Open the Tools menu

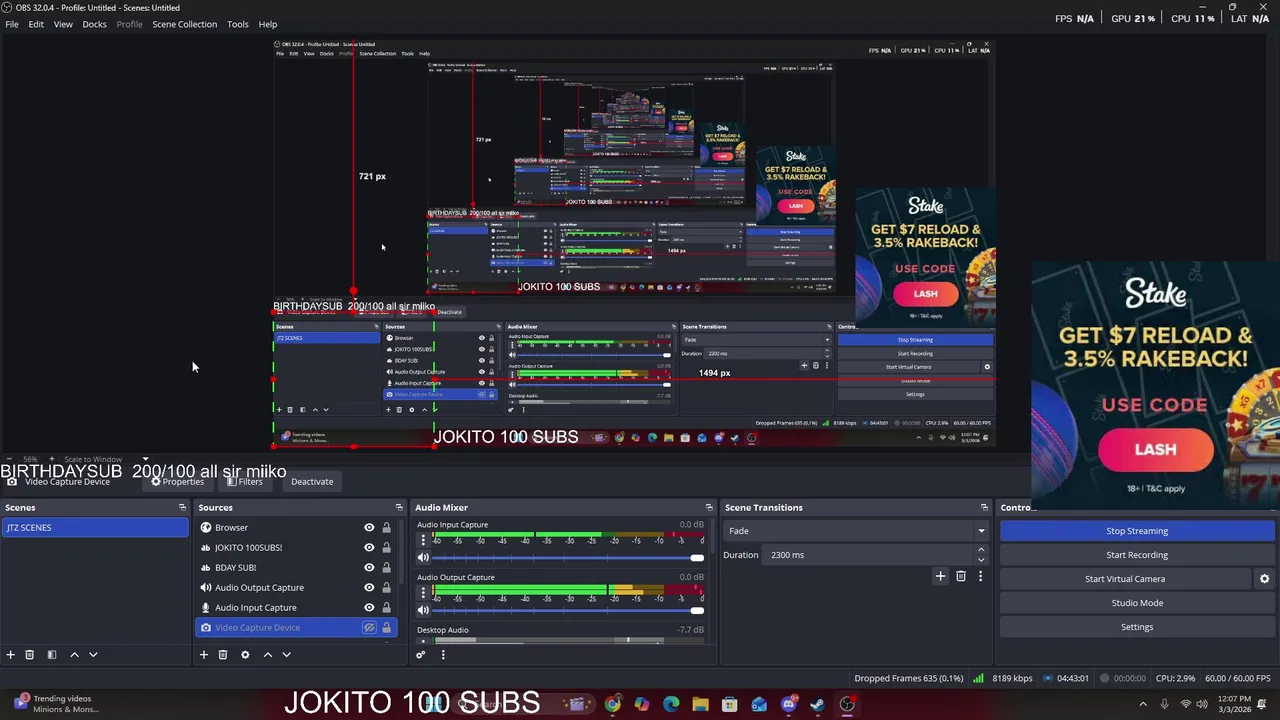238,24
